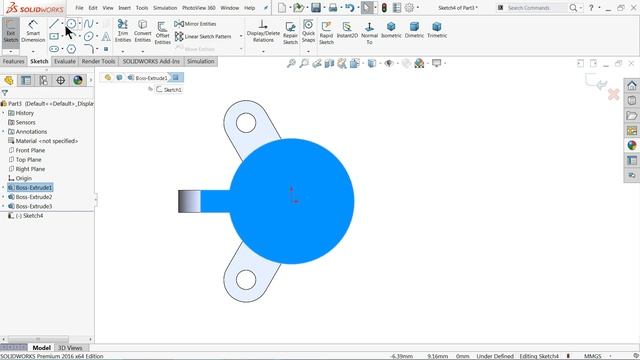This screenshot has width=640, height=360.
Task: Choose the Straight Slot tool
Action: click(54, 49)
